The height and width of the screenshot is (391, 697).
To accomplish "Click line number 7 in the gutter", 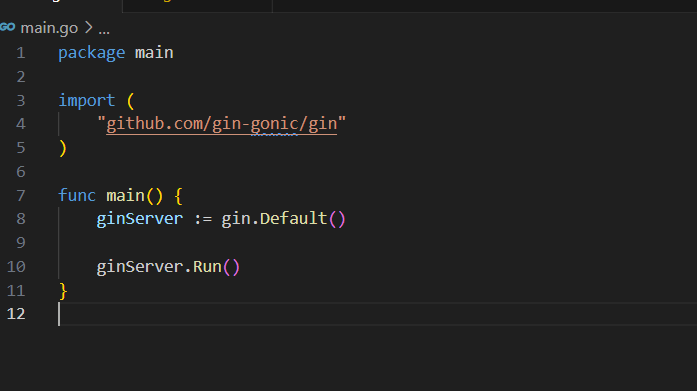I will [20, 196].
